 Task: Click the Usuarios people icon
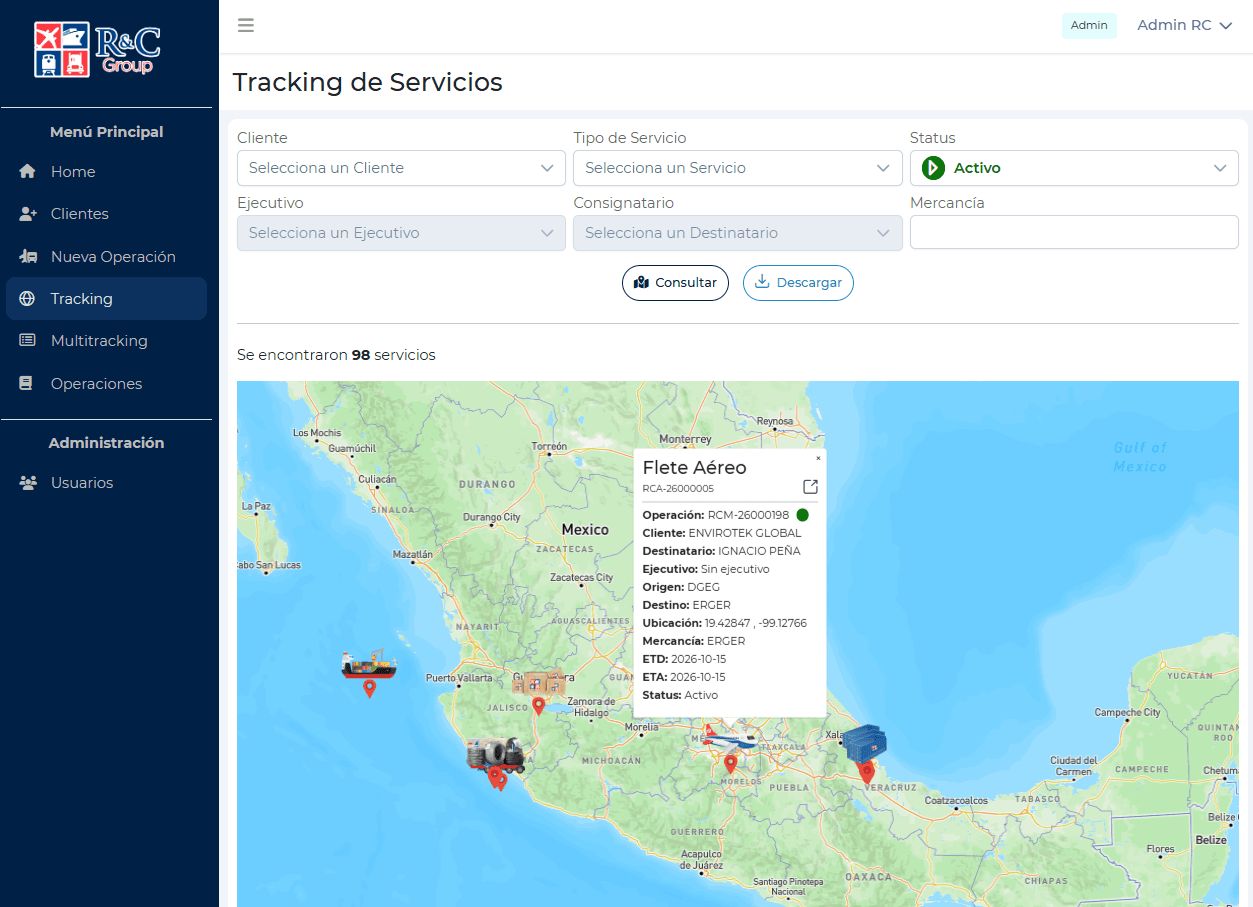pos(28,483)
